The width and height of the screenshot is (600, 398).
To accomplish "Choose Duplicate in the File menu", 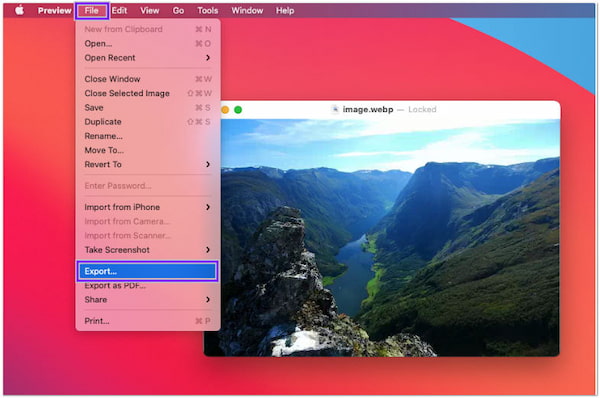I will 148,122.
